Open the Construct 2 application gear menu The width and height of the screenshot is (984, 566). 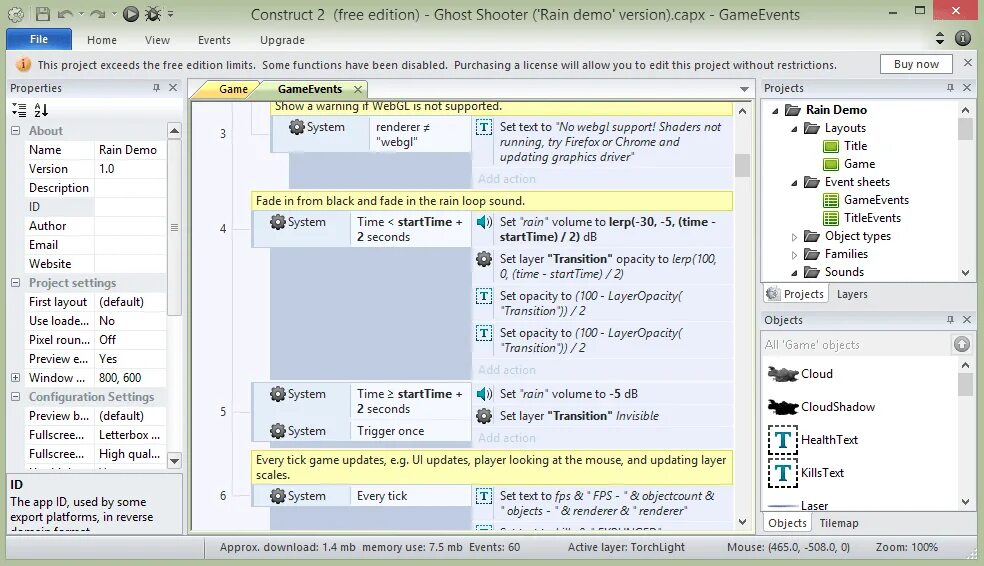click(16, 14)
